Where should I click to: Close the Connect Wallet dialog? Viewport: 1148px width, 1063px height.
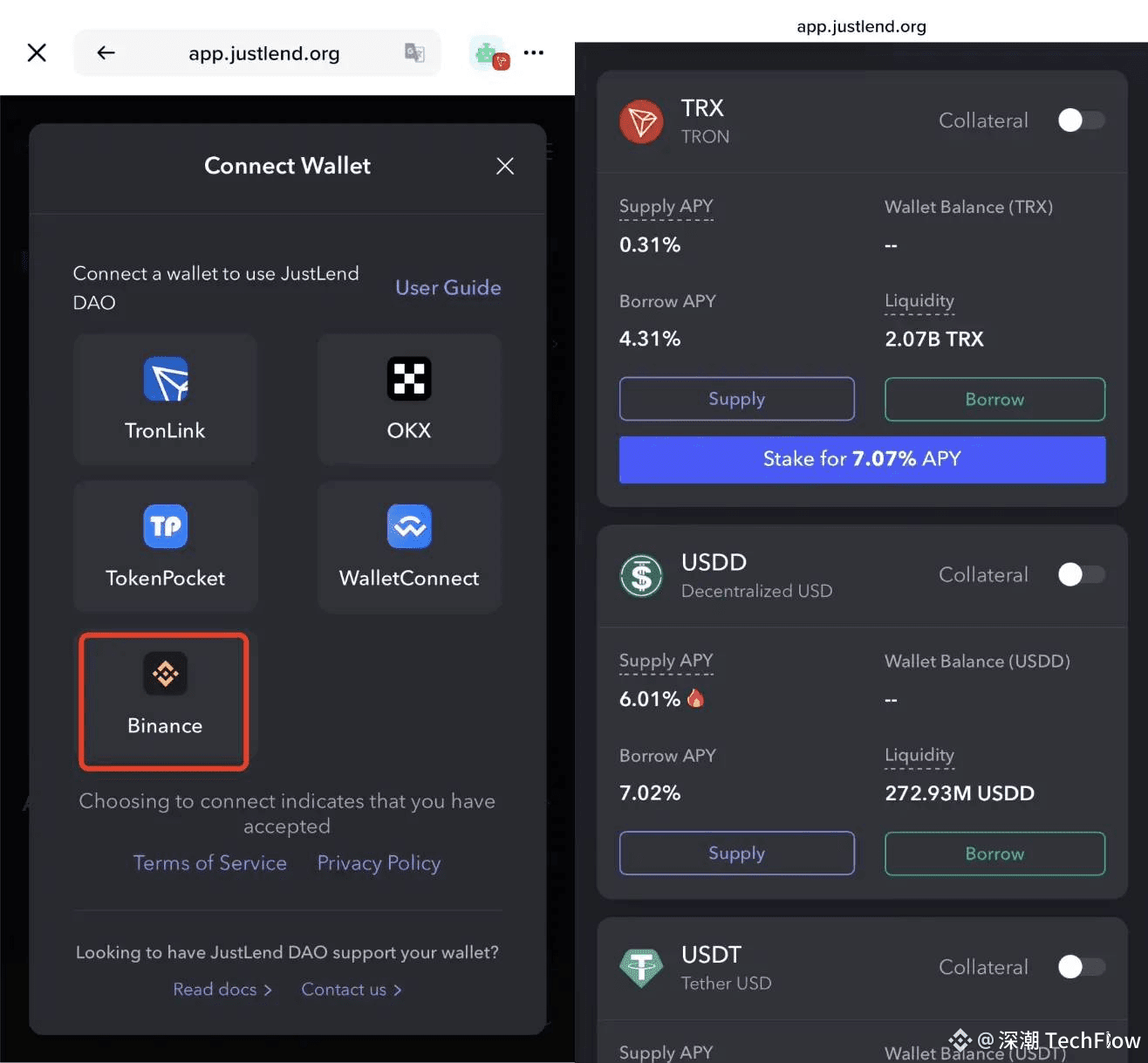[x=505, y=166]
